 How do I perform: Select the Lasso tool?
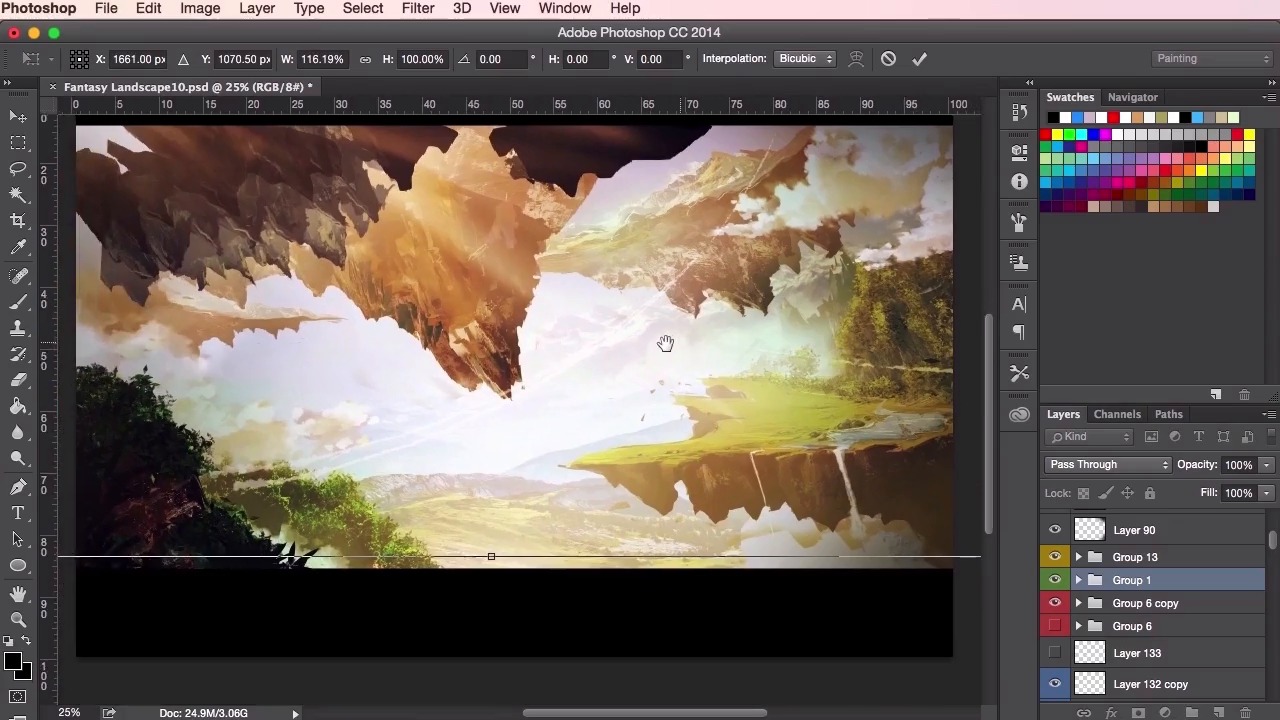click(18, 169)
